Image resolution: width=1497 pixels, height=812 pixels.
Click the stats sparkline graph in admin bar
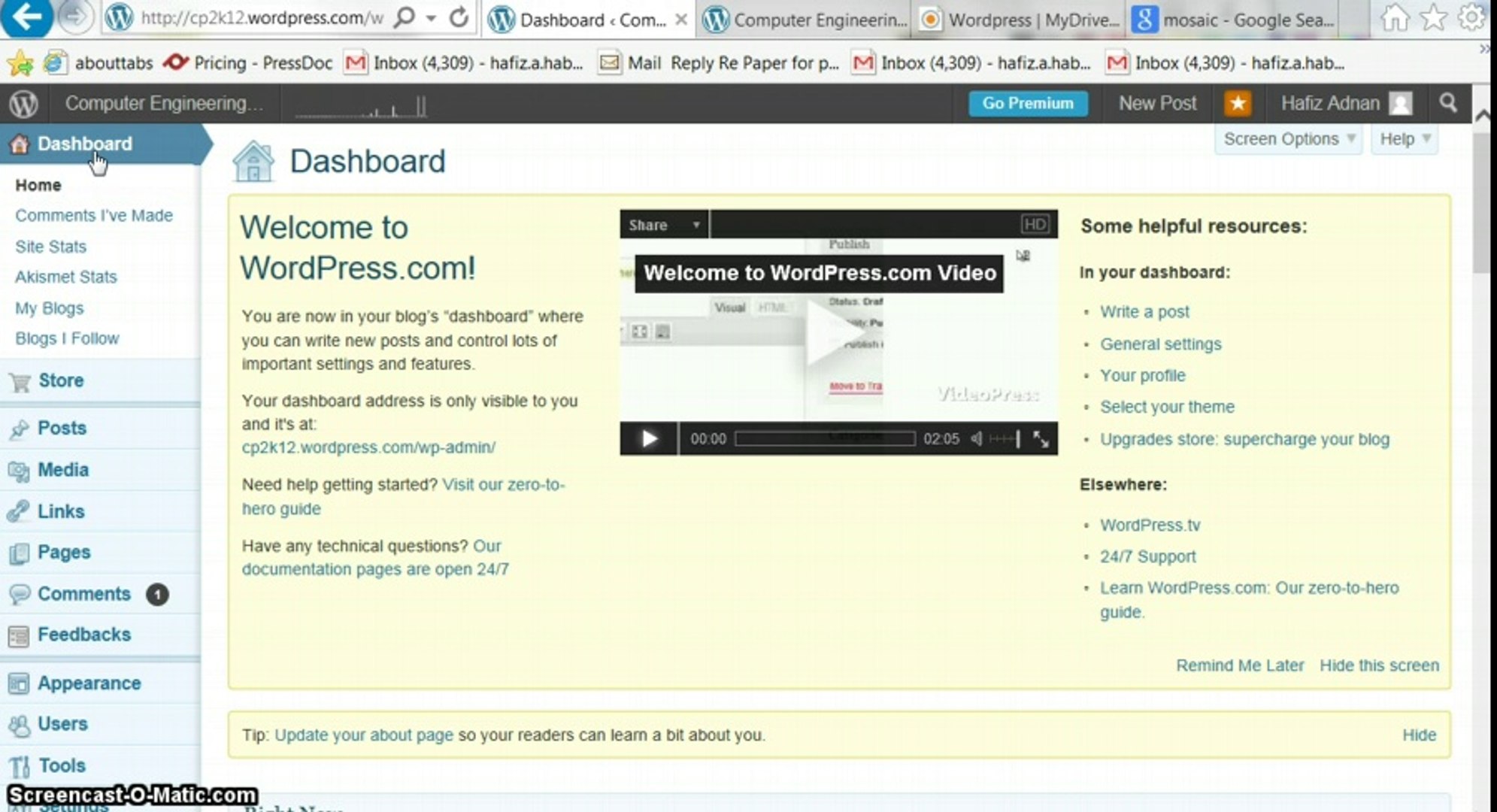(362, 108)
